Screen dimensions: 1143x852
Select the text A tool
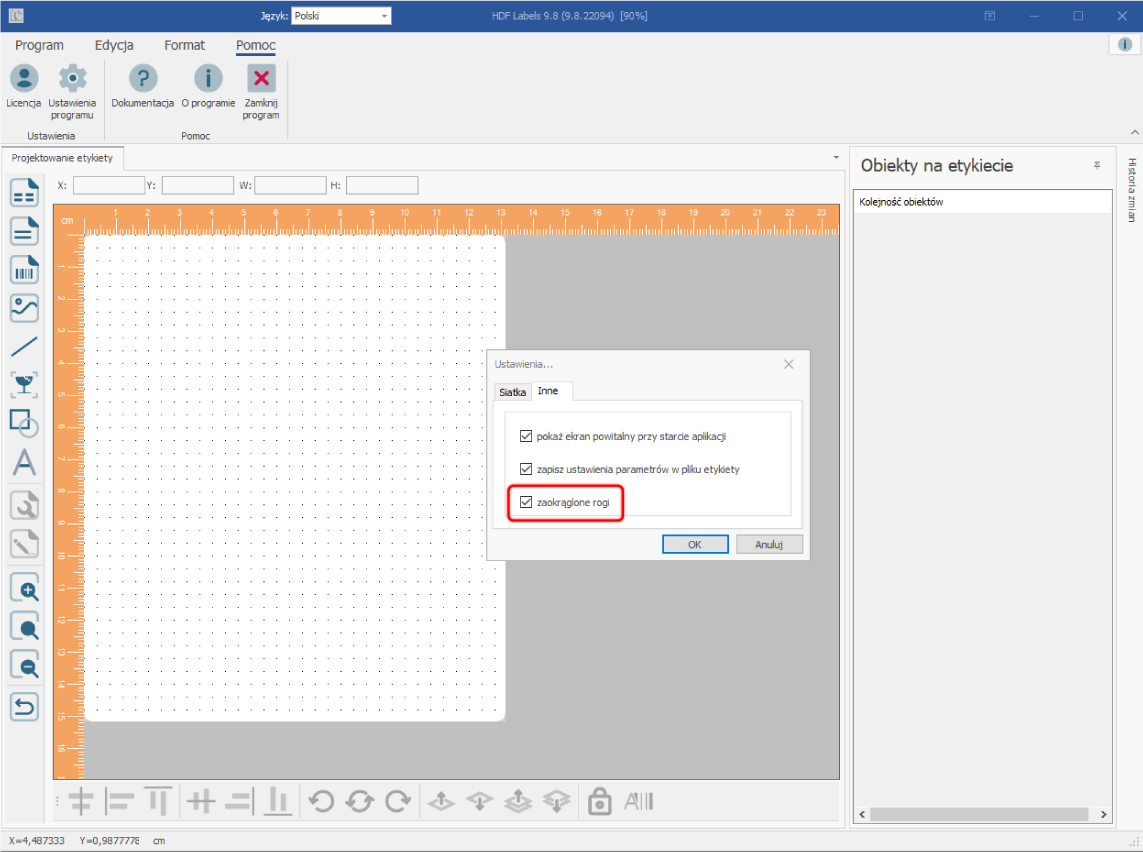(24, 462)
